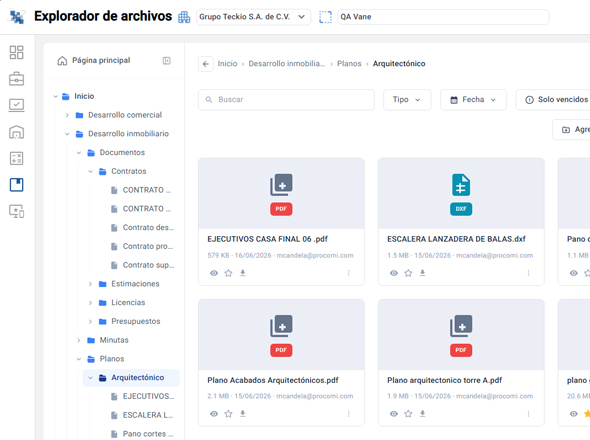590x440 pixels.
Task: Preview Plano arquitectonico torre A with eye icon
Action: coord(394,414)
